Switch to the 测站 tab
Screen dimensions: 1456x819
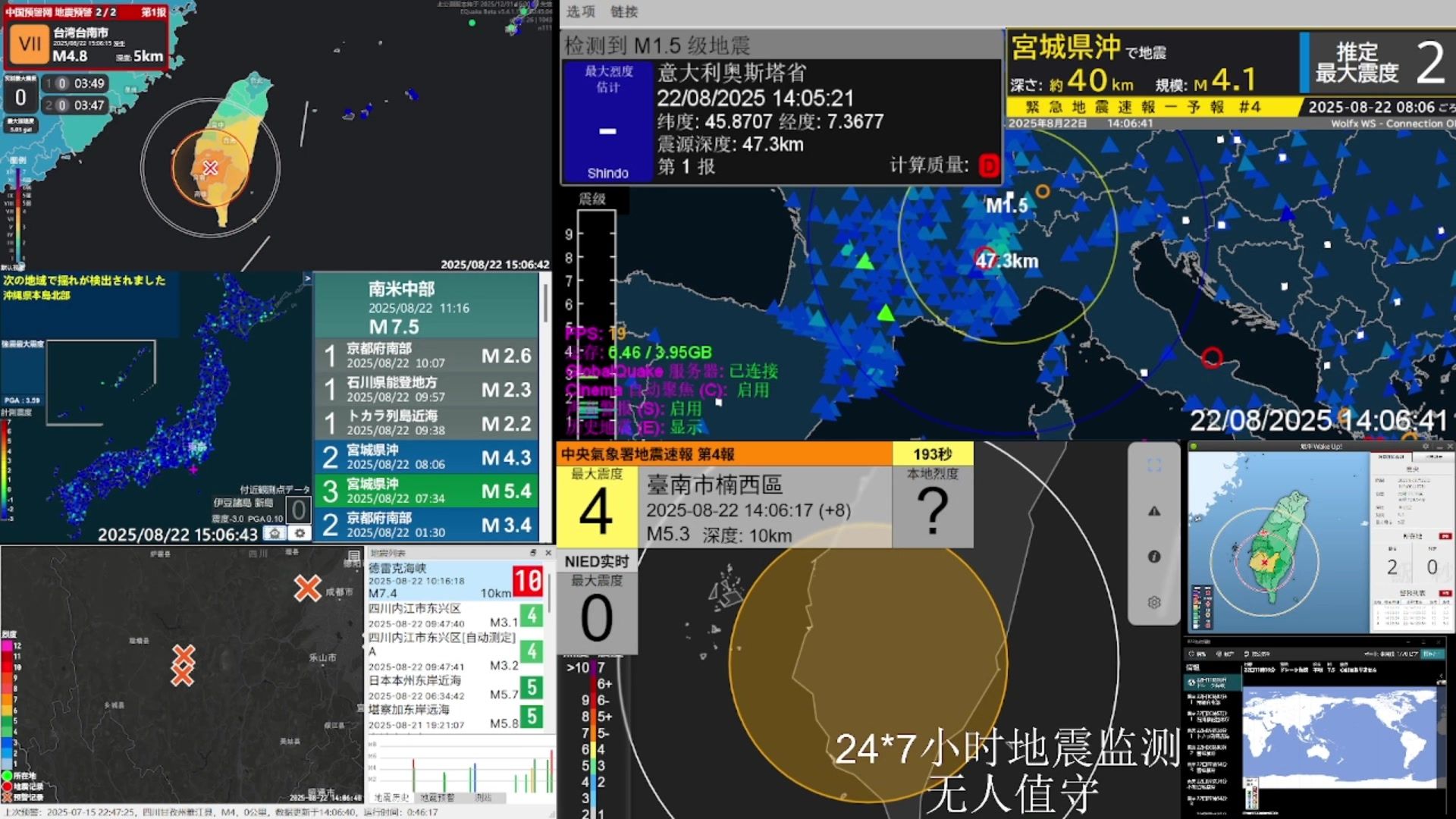(x=483, y=797)
